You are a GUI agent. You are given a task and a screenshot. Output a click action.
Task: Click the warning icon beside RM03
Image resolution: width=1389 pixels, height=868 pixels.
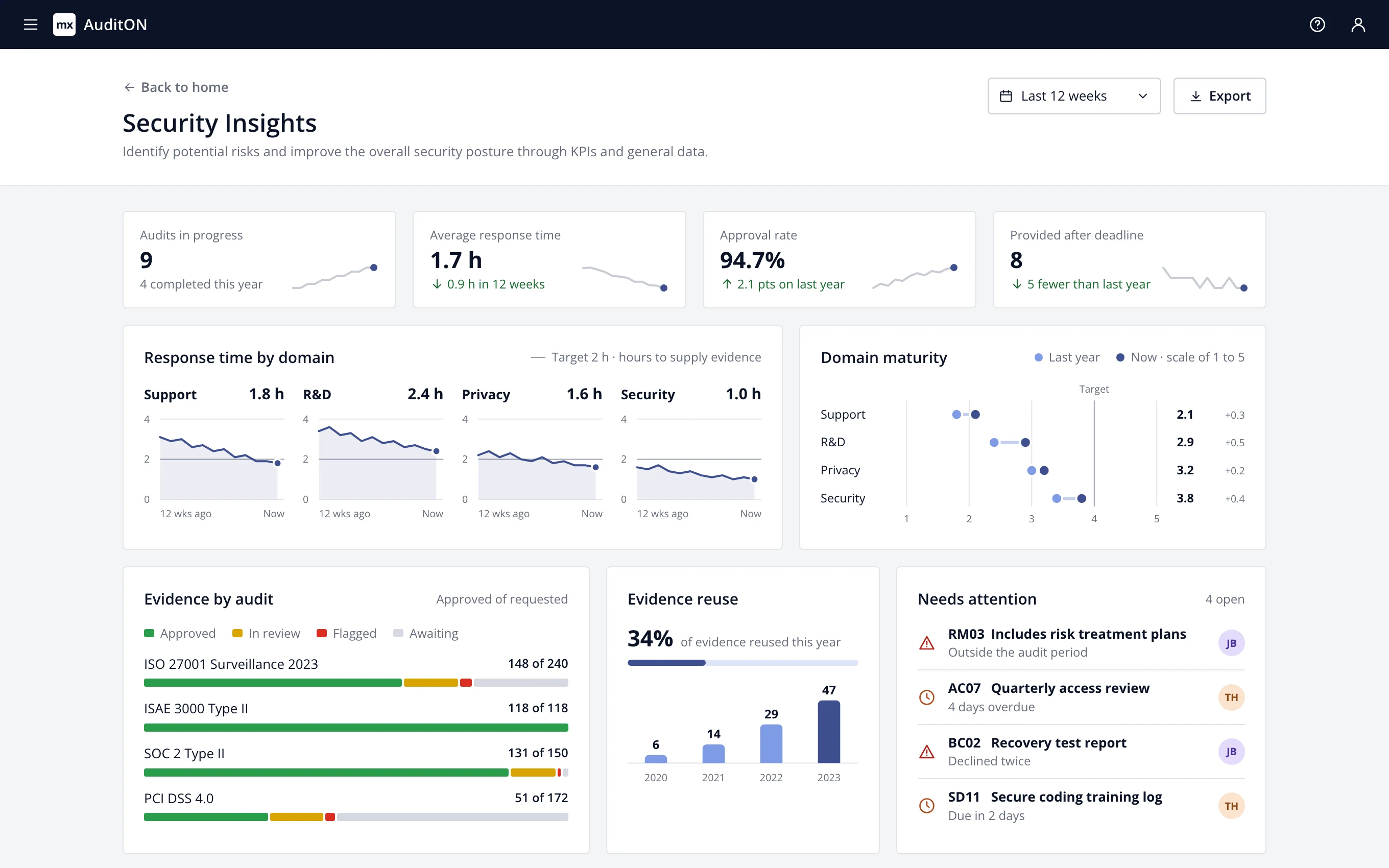coord(926,643)
